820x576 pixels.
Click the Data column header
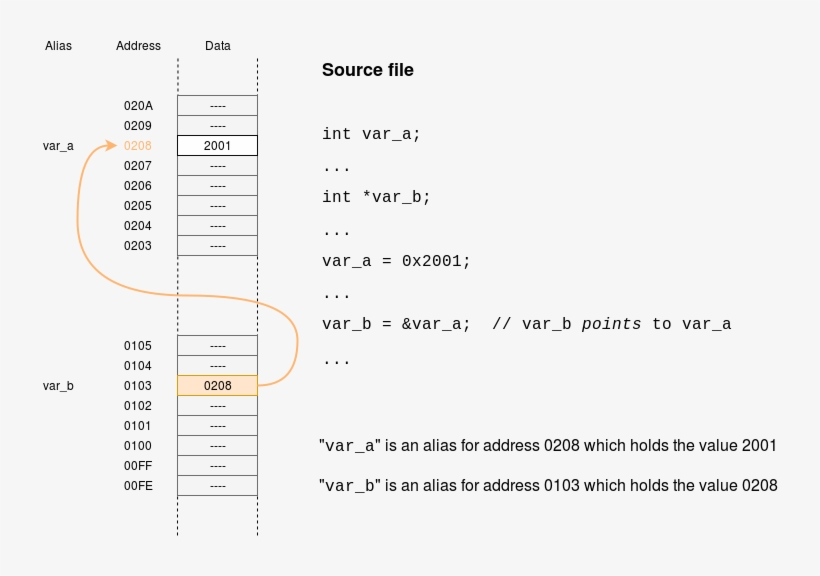(217, 45)
